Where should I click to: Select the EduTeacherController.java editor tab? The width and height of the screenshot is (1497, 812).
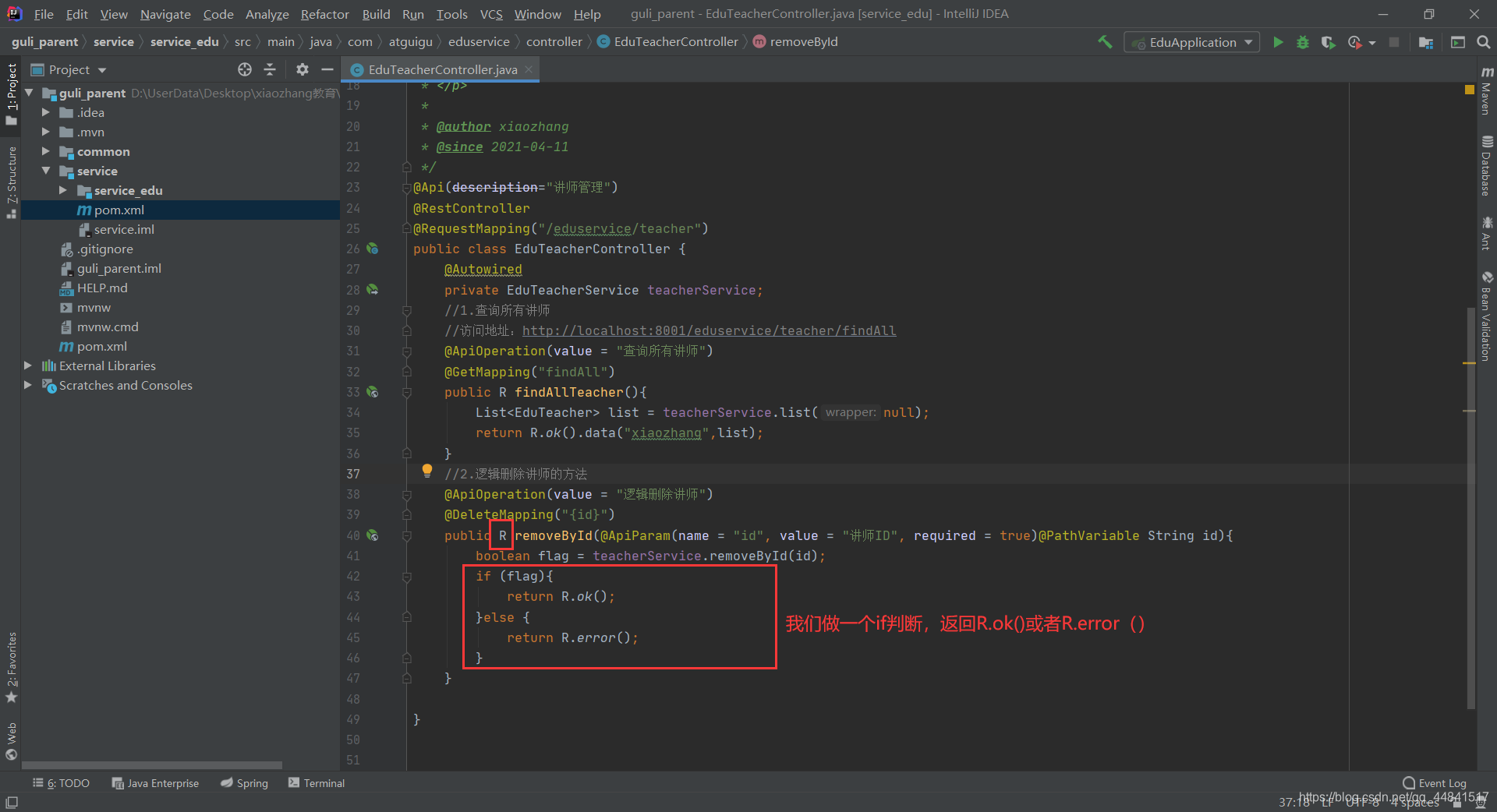442,69
